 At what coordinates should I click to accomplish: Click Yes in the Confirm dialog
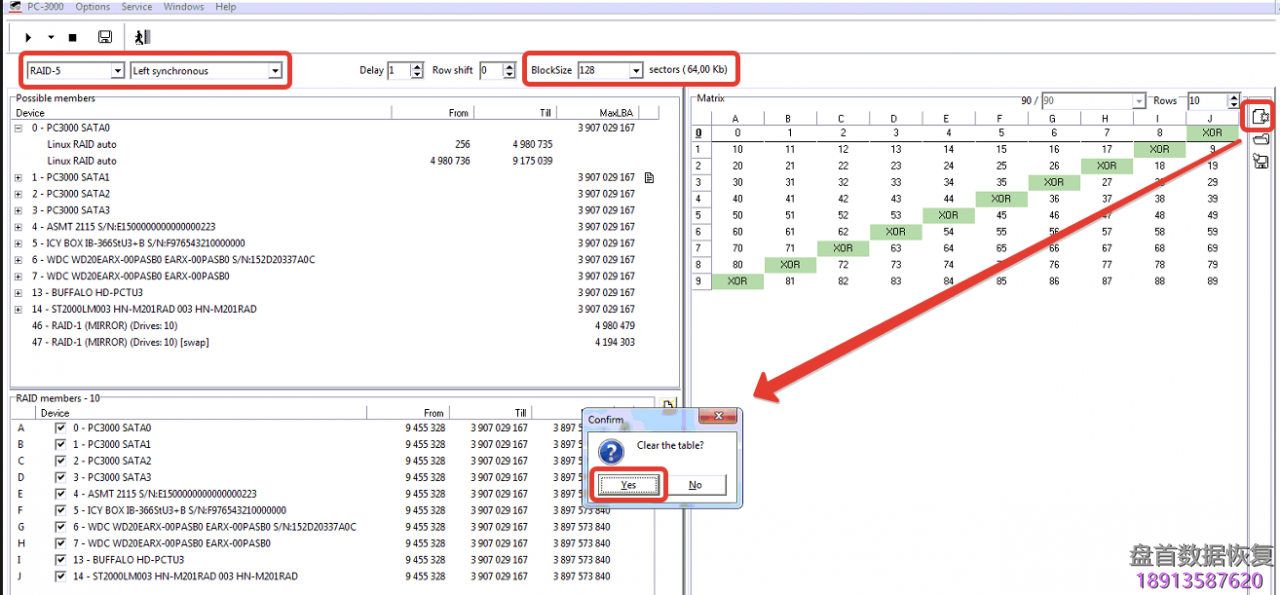click(x=627, y=485)
